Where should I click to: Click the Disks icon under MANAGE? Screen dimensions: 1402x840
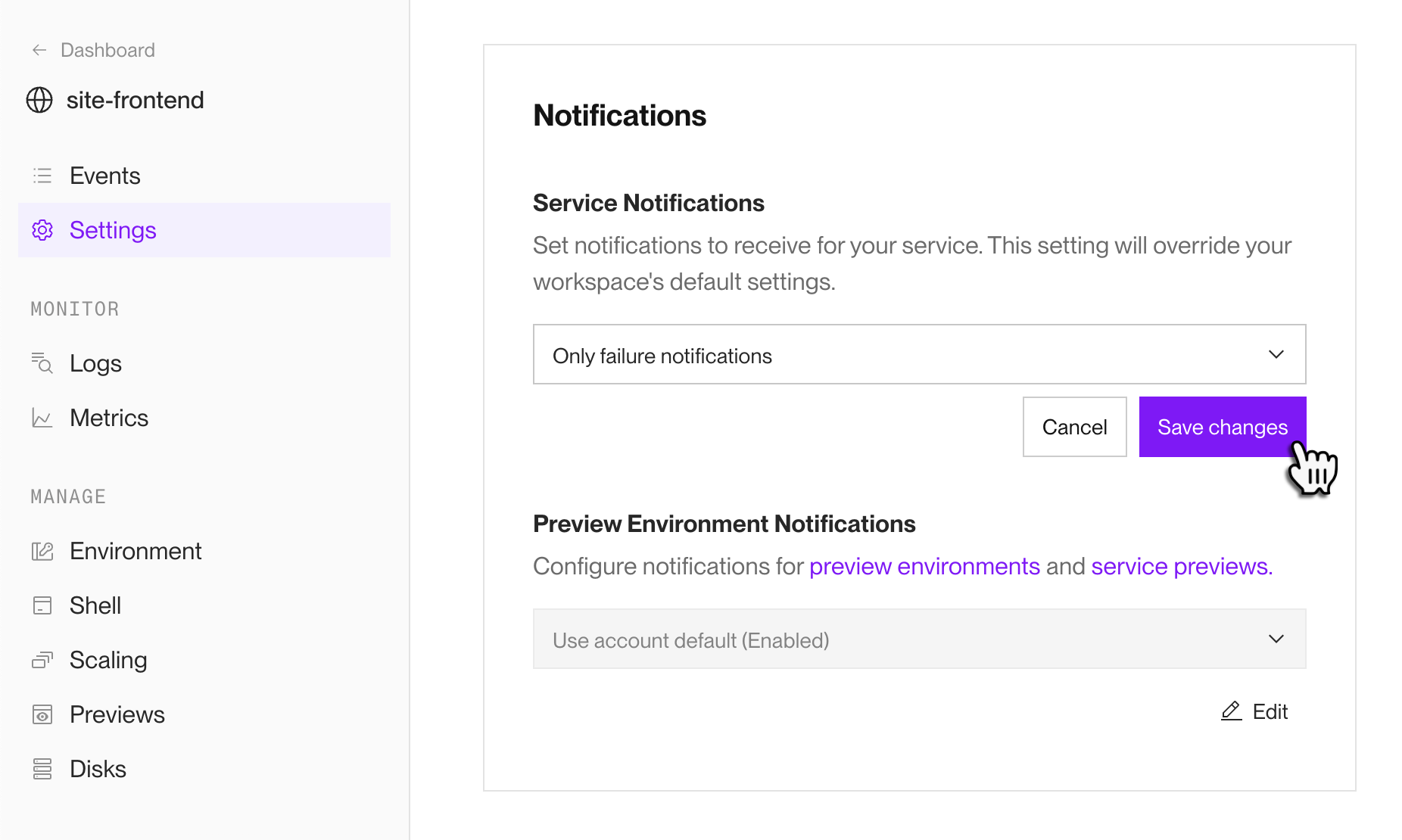[x=42, y=768]
